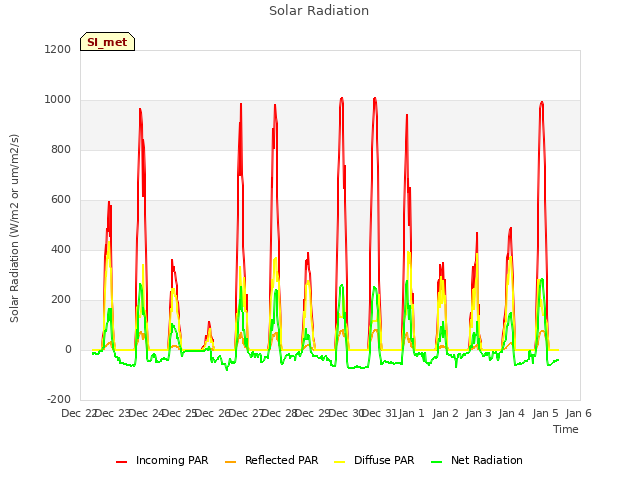Screen dimensions: 640x480
Task: Click the orange Reflected PAR legend swatch
Action: tap(231, 462)
